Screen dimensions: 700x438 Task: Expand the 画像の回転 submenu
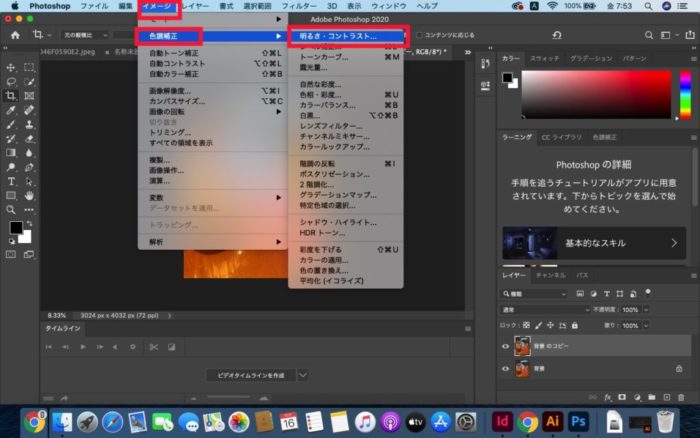pyautogui.click(x=213, y=112)
